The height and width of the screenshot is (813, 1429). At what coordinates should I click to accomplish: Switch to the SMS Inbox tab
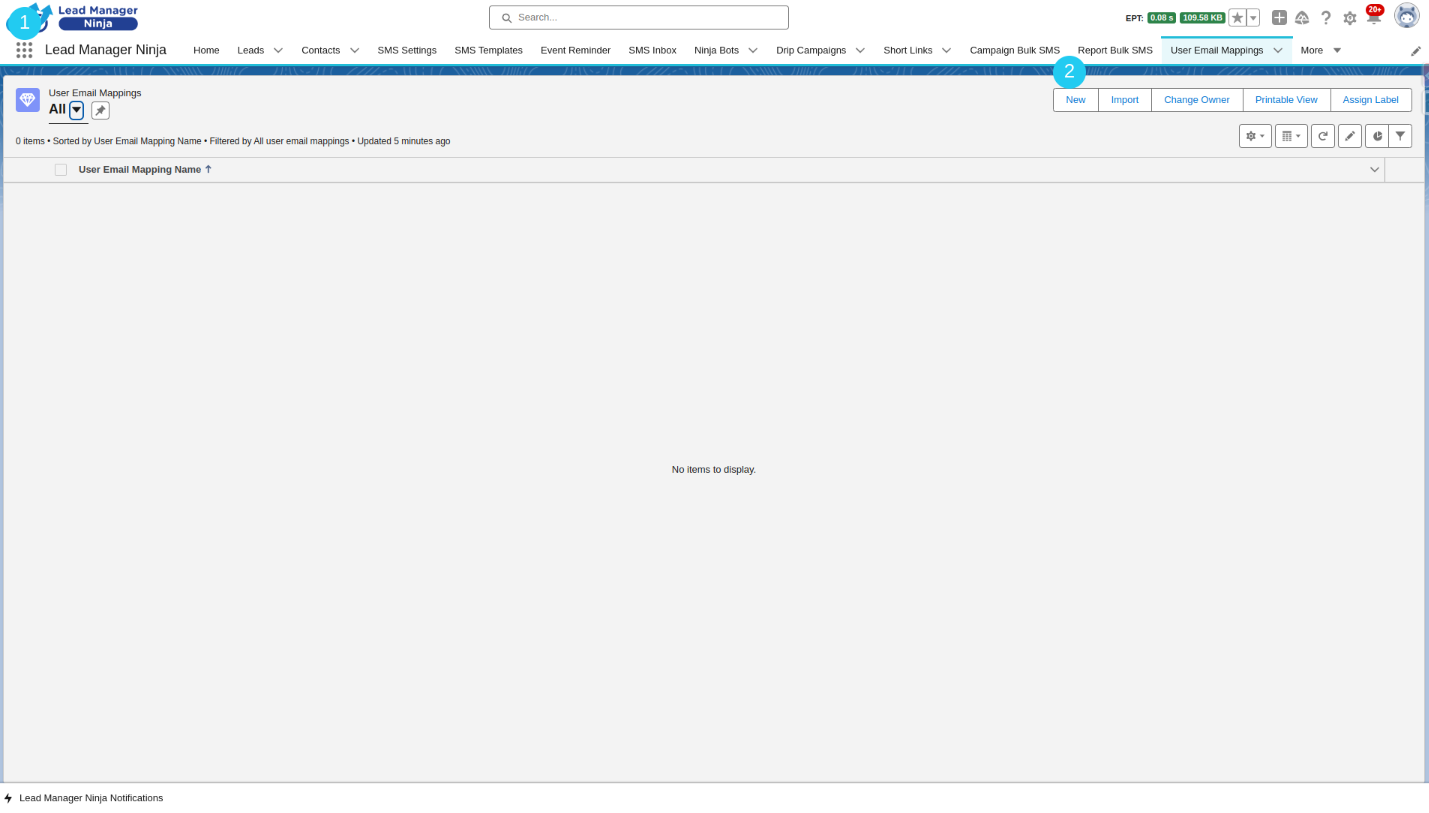pyautogui.click(x=652, y=50)
